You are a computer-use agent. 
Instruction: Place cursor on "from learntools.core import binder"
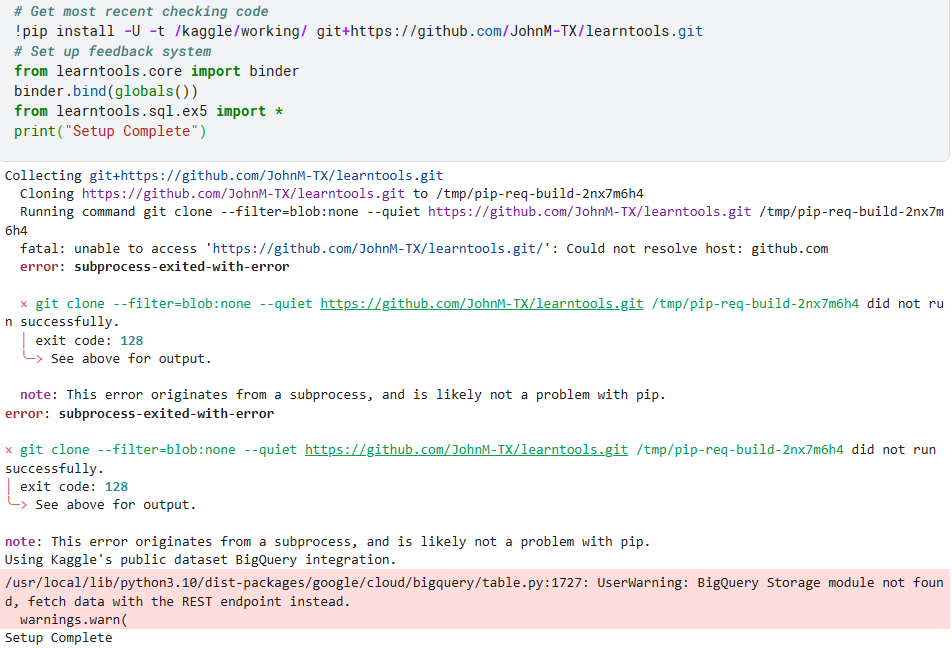pos(157,71)
